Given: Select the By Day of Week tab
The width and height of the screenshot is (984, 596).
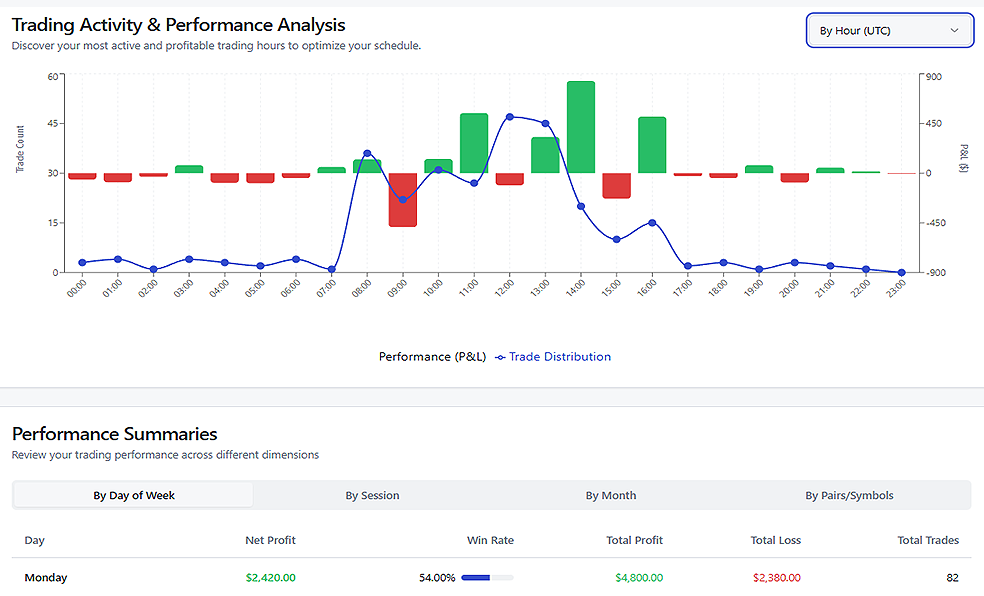Looking at the screenshot, I should [133, 495].
